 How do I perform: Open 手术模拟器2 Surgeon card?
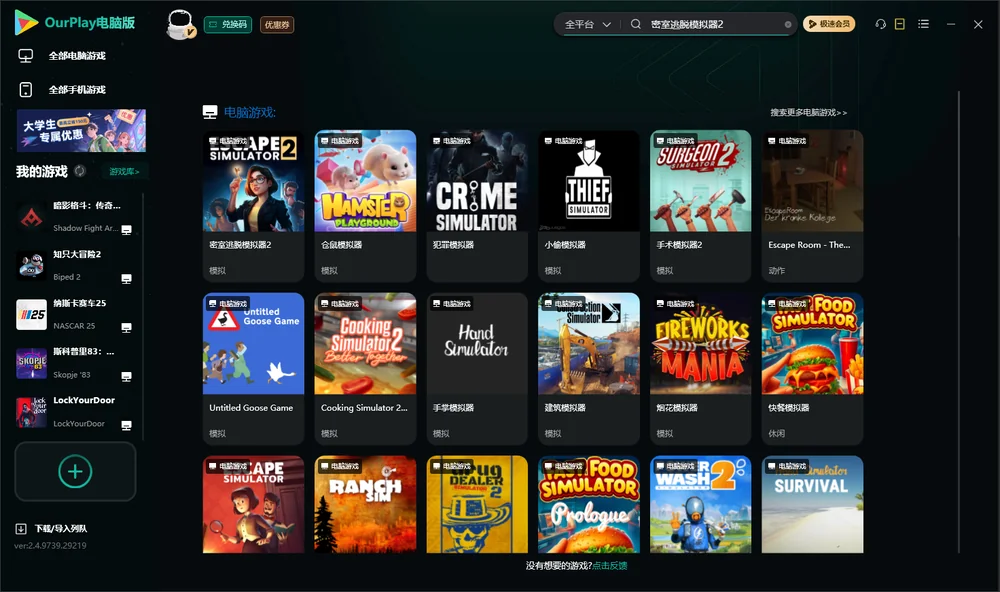click(701, 206)
